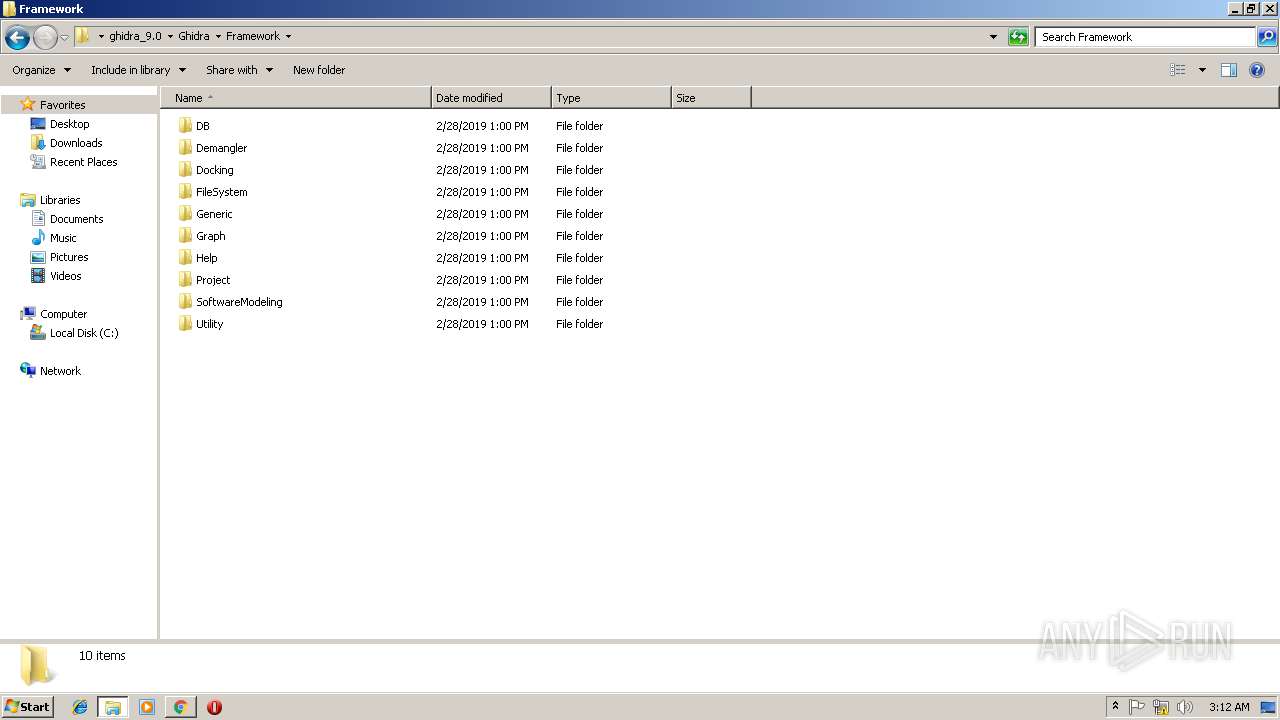Click the Windows Explorer taskbar button
Screen dimensions: 1280x720
tap(113, 707)
